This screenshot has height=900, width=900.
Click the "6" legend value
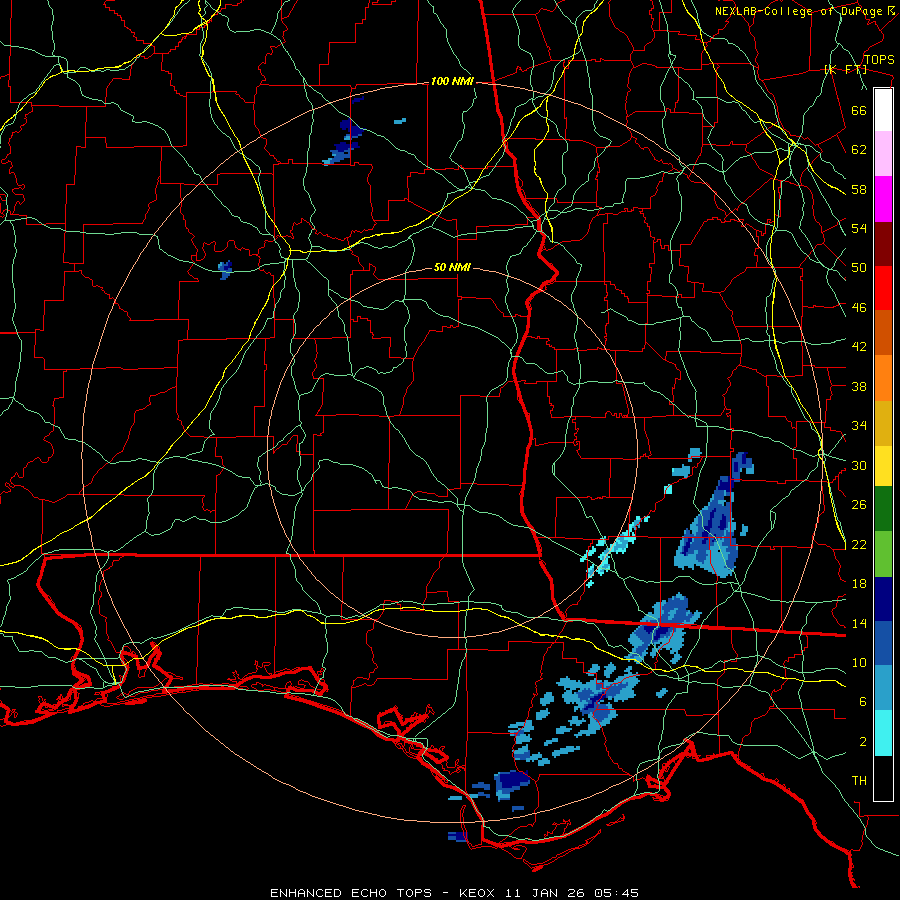863,702
